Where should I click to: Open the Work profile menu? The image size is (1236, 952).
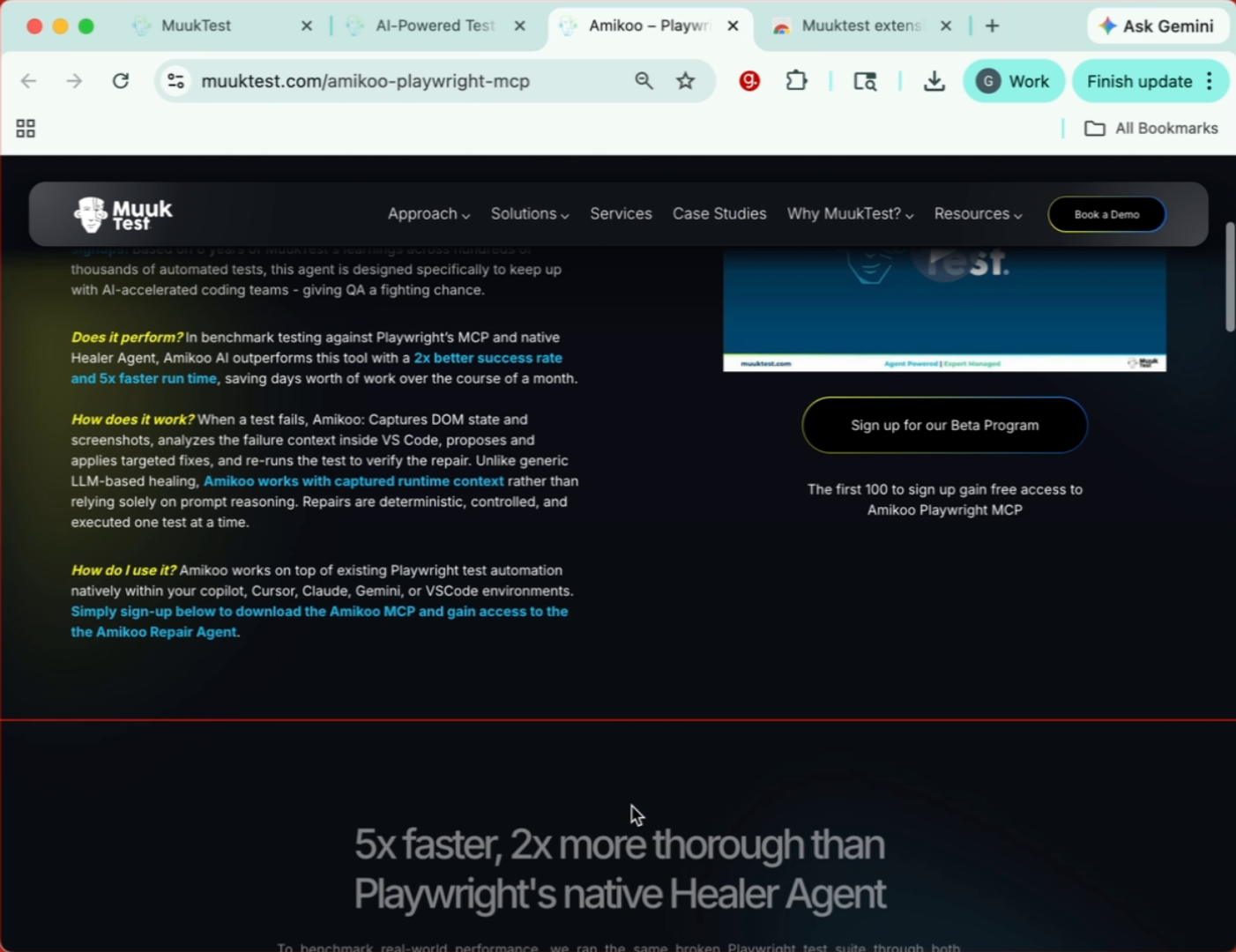click(1014, 81)
